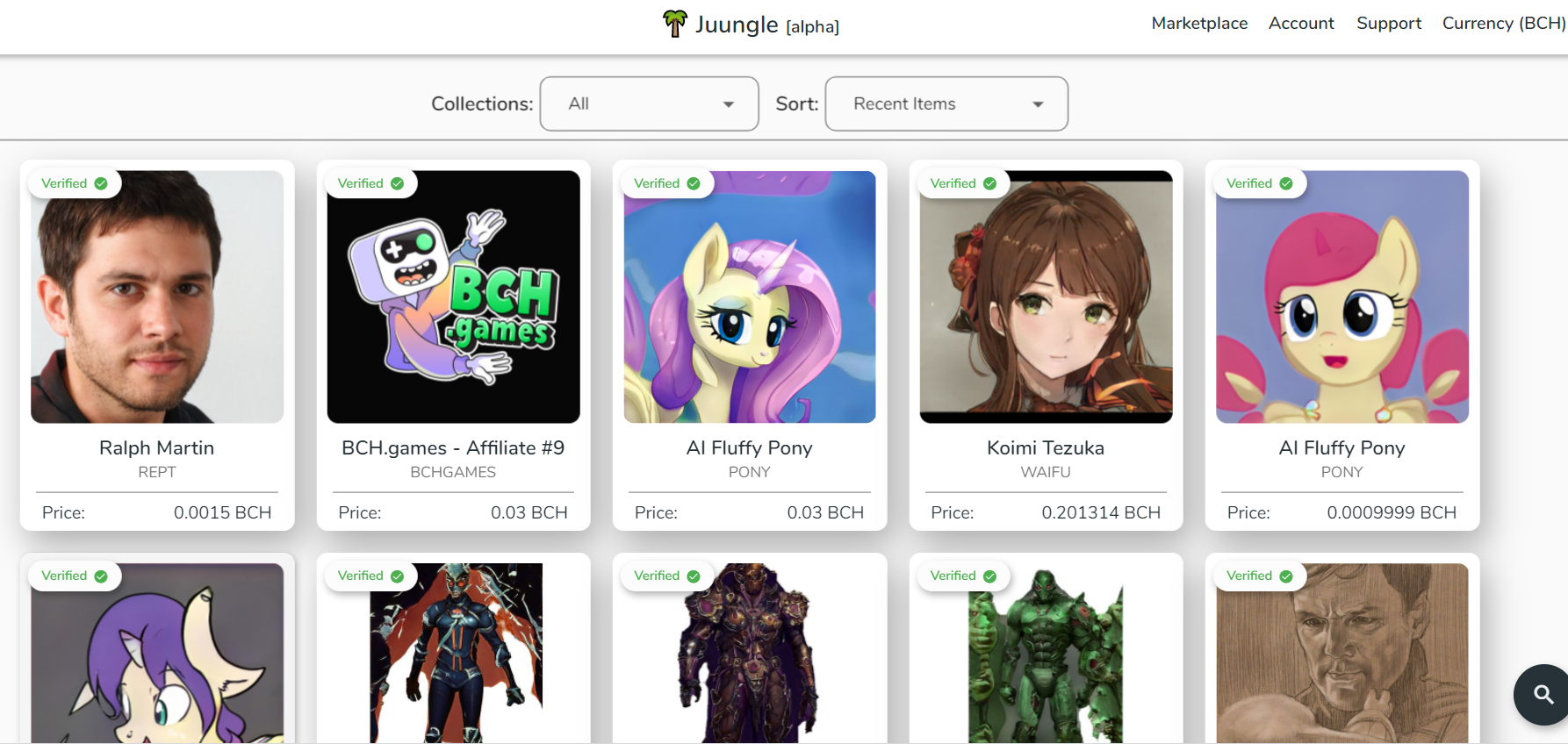Image resolution: width=1568 pixels, height=744 pixels.
Task: Open the floating search magnifier button
Action: point(1543,695)
